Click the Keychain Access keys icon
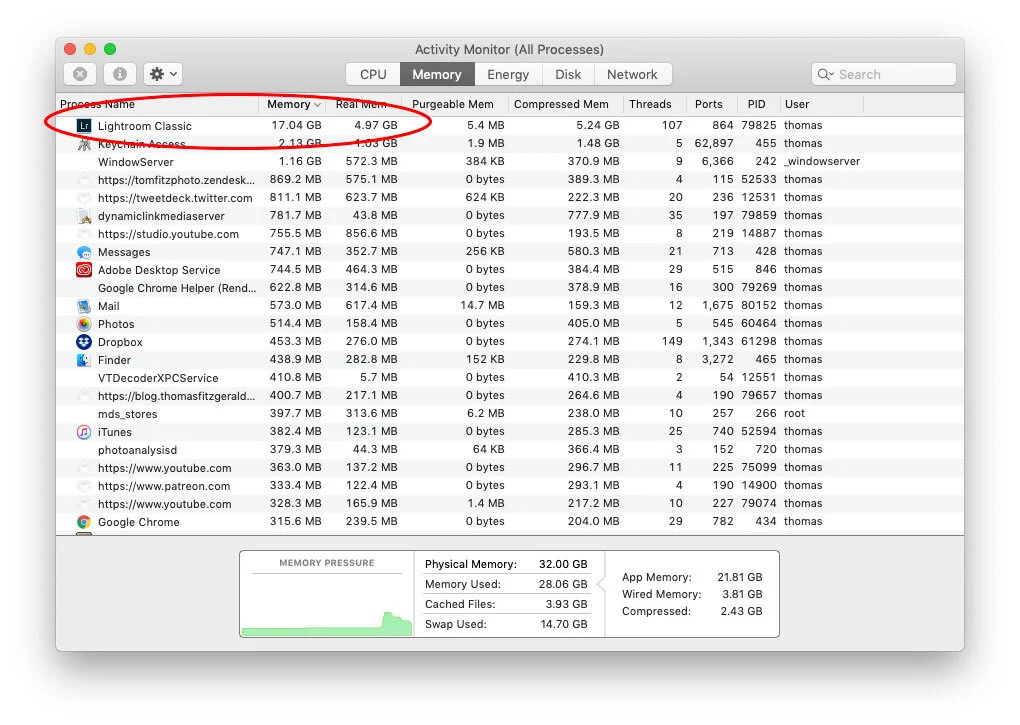Viewport: 1020px width, 725px height. (84, 144)
